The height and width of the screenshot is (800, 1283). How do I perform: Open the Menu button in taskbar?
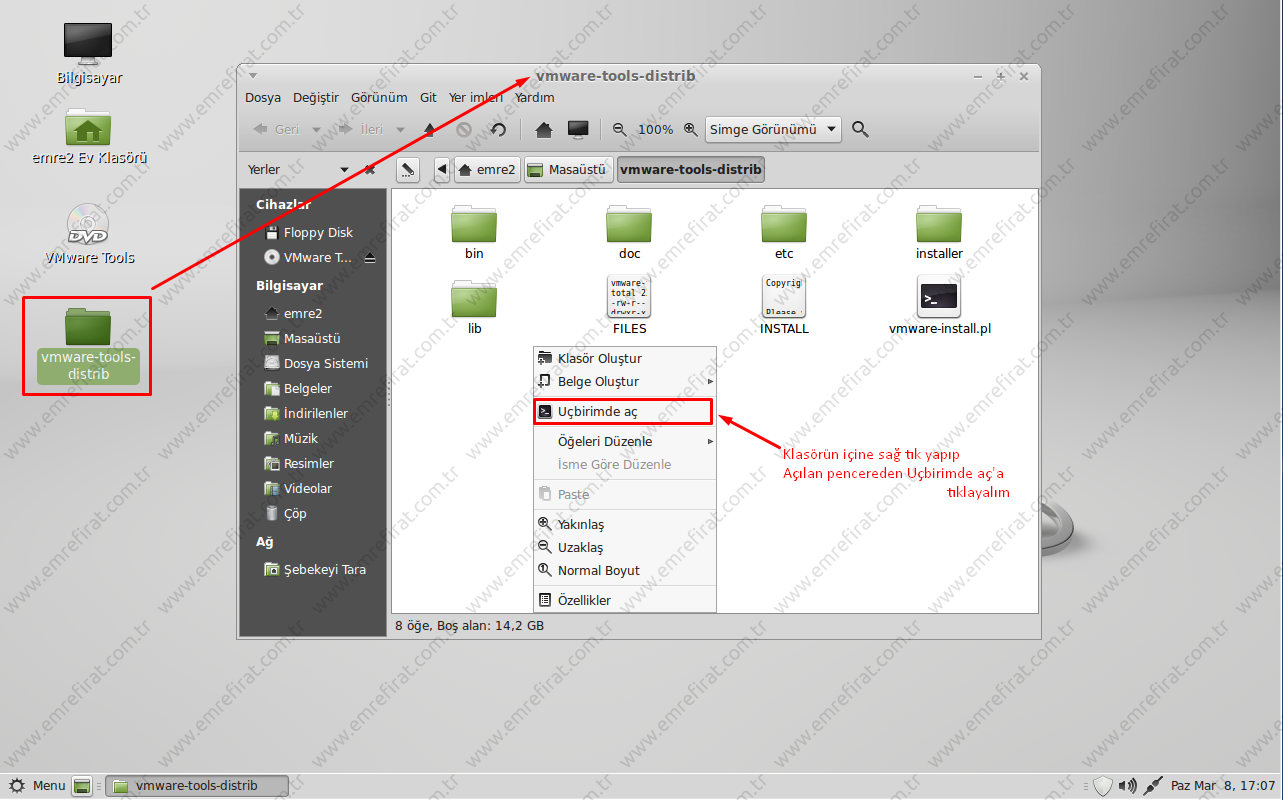[38, 786]
